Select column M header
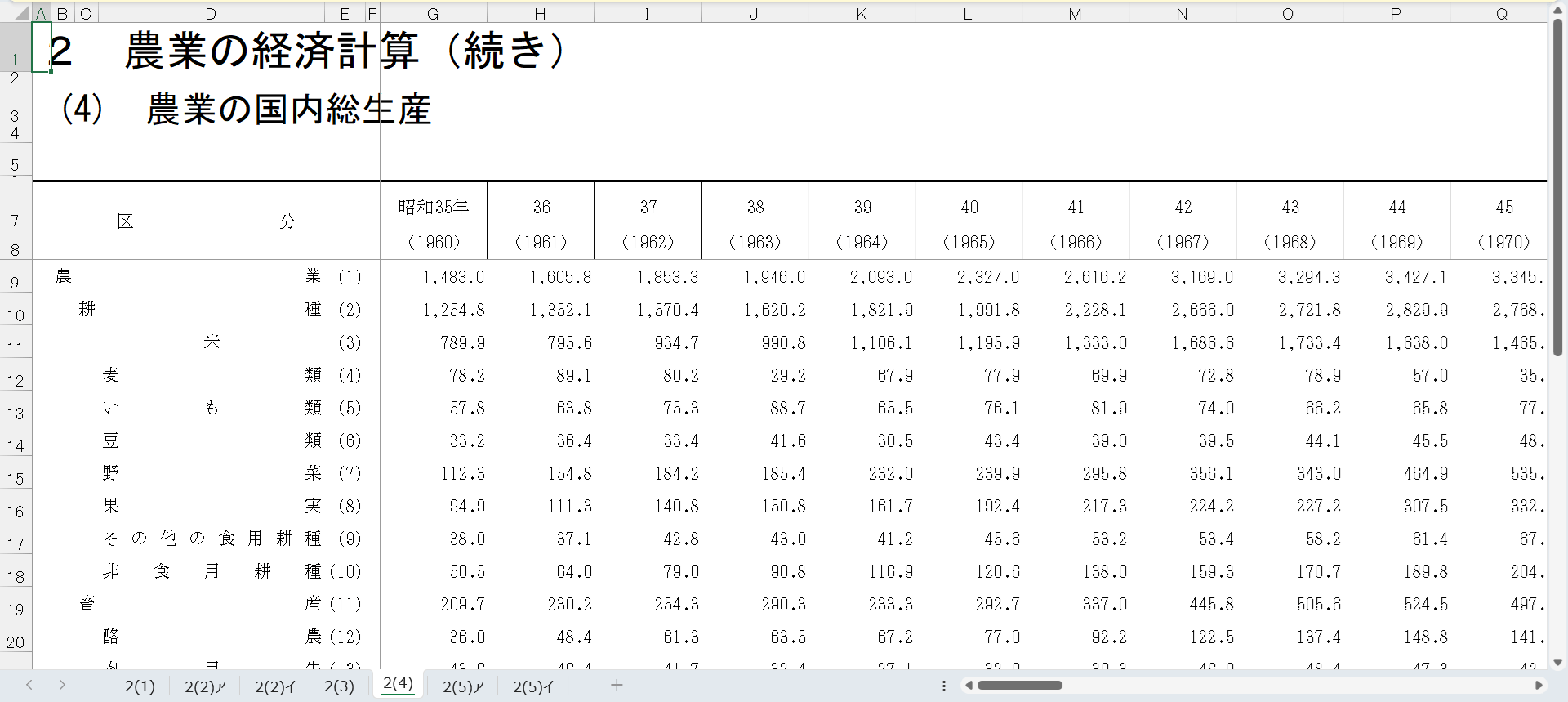Screen dimensions: 1568x702 coord(1075,14)
